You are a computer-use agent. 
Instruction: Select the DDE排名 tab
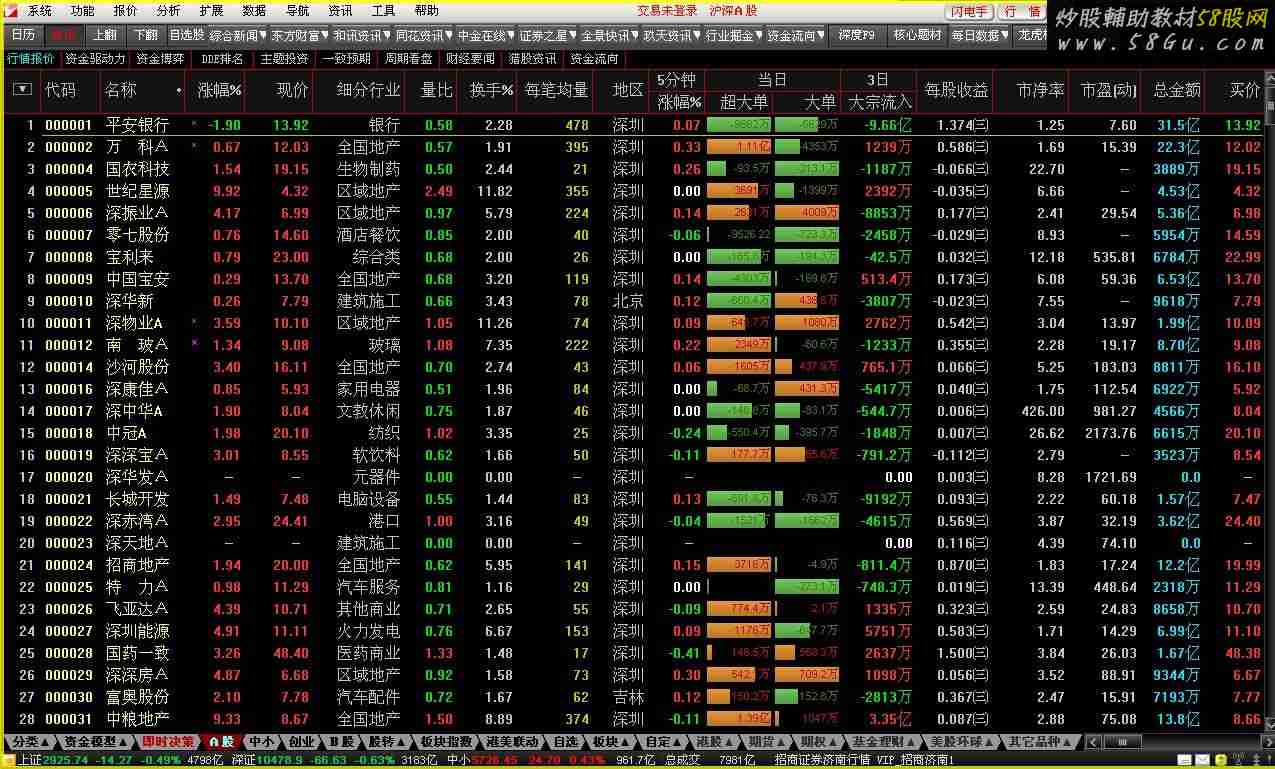[222, 59]
